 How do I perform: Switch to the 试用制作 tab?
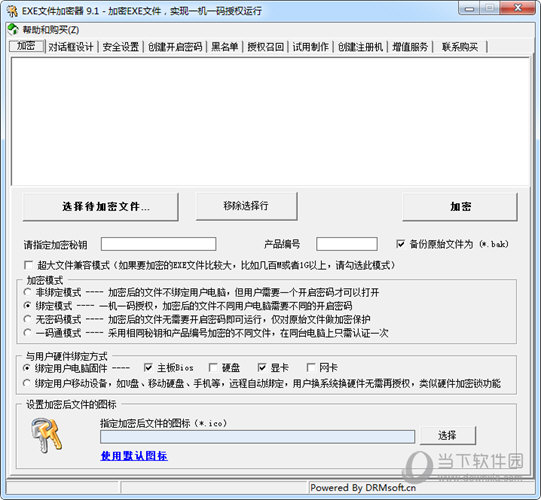311,47
